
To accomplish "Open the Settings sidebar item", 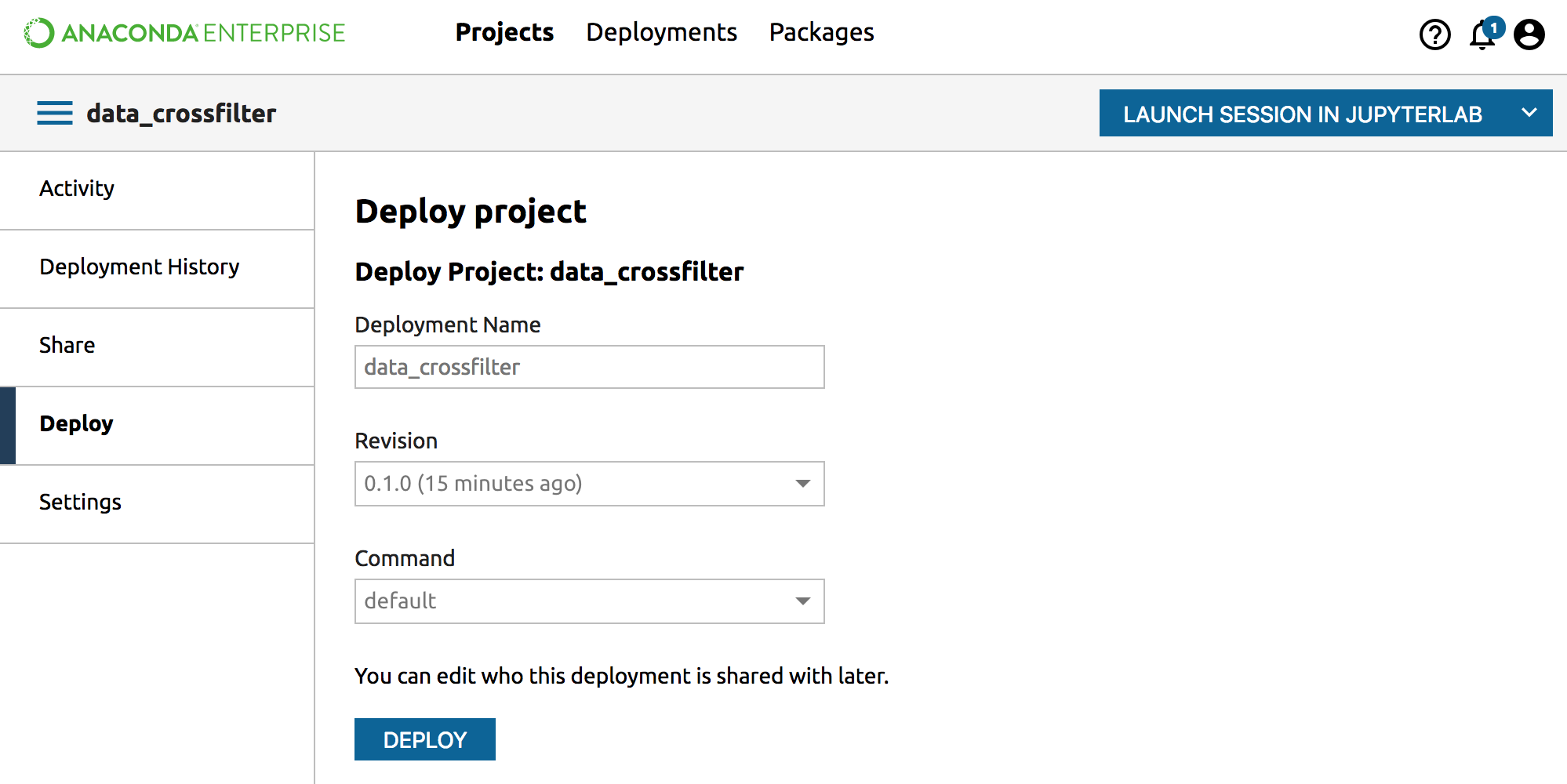I will [80, 503].
